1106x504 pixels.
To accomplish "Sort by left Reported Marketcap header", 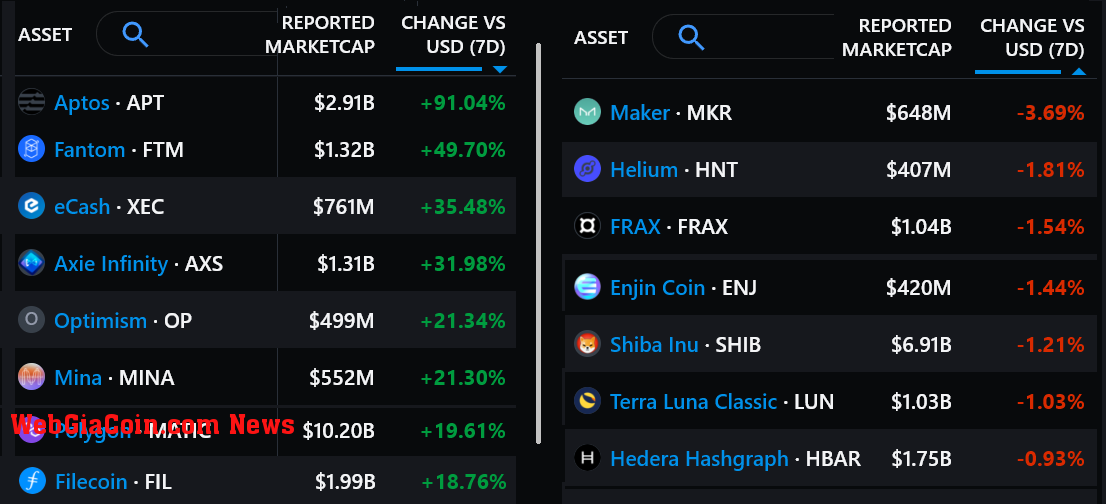I will (328, 35).
